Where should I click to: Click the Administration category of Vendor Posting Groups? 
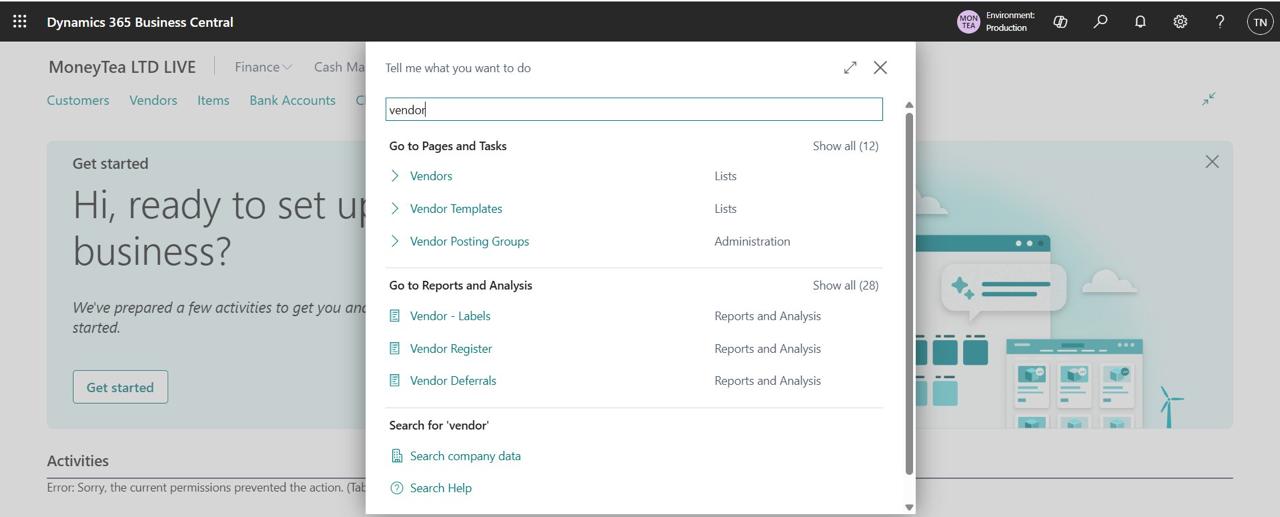[x=752, y=241]
